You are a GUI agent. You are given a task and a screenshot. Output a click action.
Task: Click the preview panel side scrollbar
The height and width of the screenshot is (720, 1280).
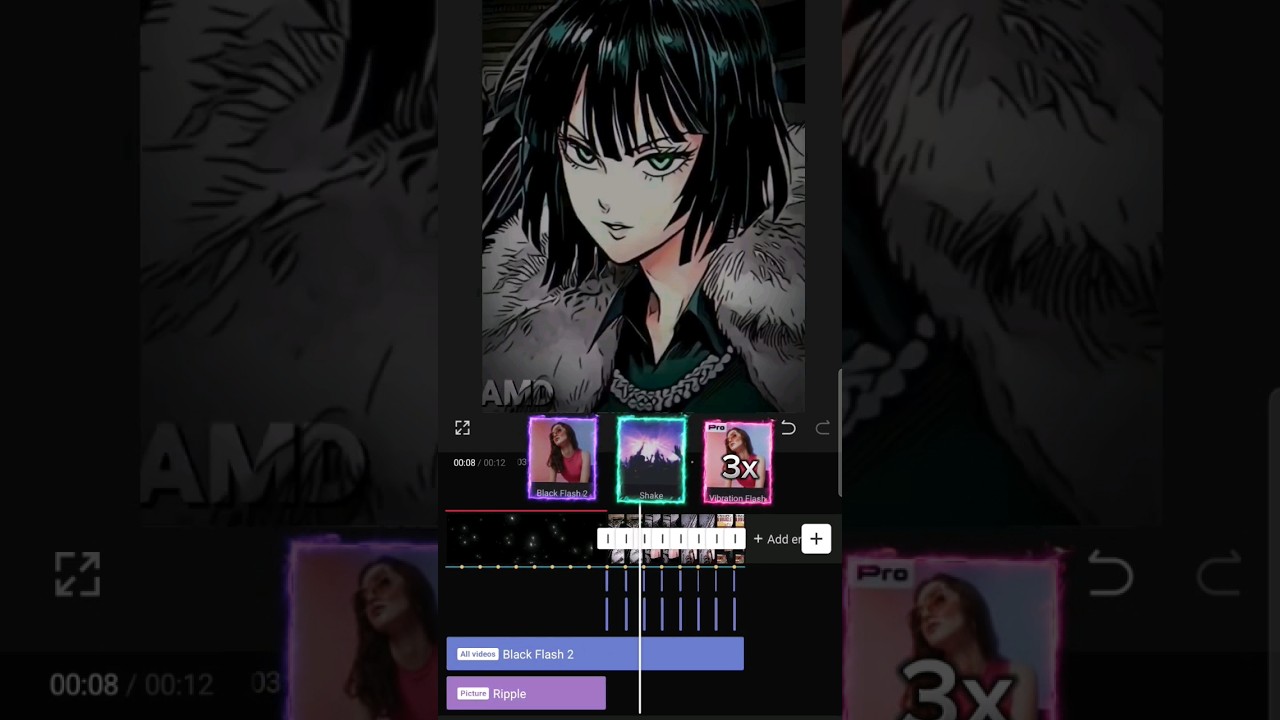coord(839,432)
